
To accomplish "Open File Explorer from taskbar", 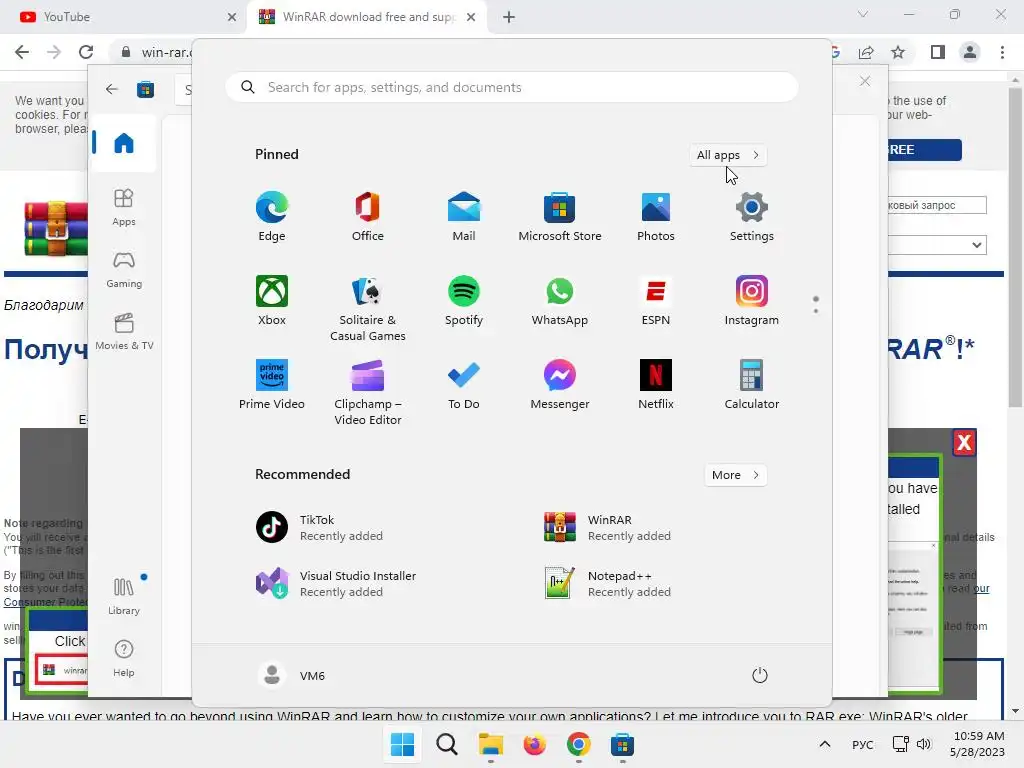I will [490, 744].
